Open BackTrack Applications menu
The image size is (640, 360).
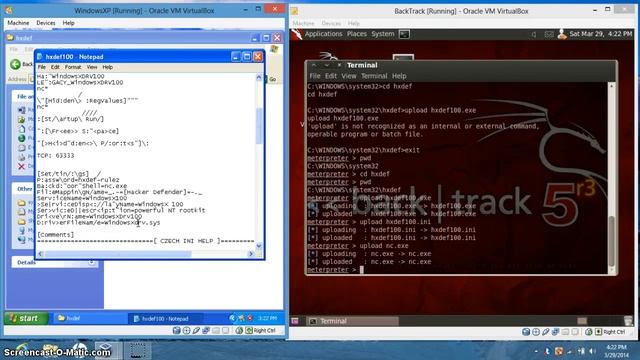coord(323,34)
